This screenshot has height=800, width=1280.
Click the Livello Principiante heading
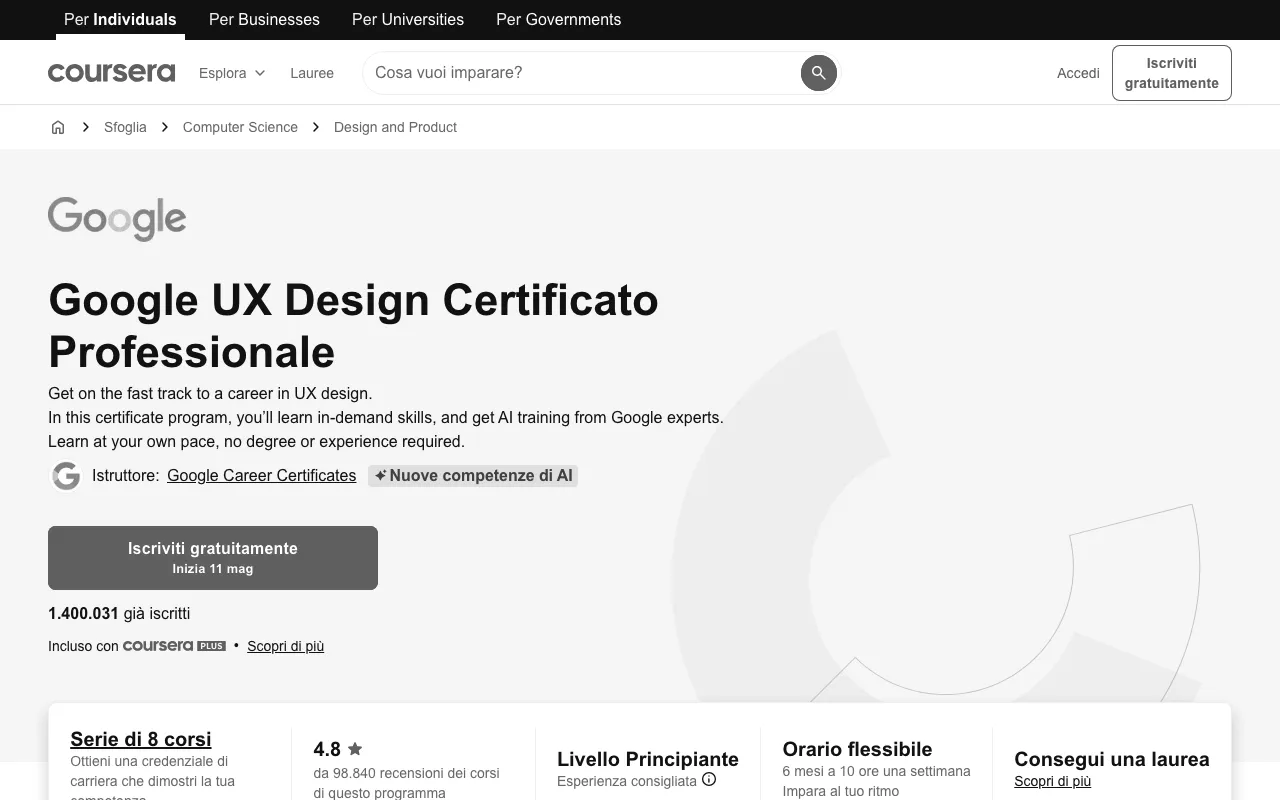point(648,759)
